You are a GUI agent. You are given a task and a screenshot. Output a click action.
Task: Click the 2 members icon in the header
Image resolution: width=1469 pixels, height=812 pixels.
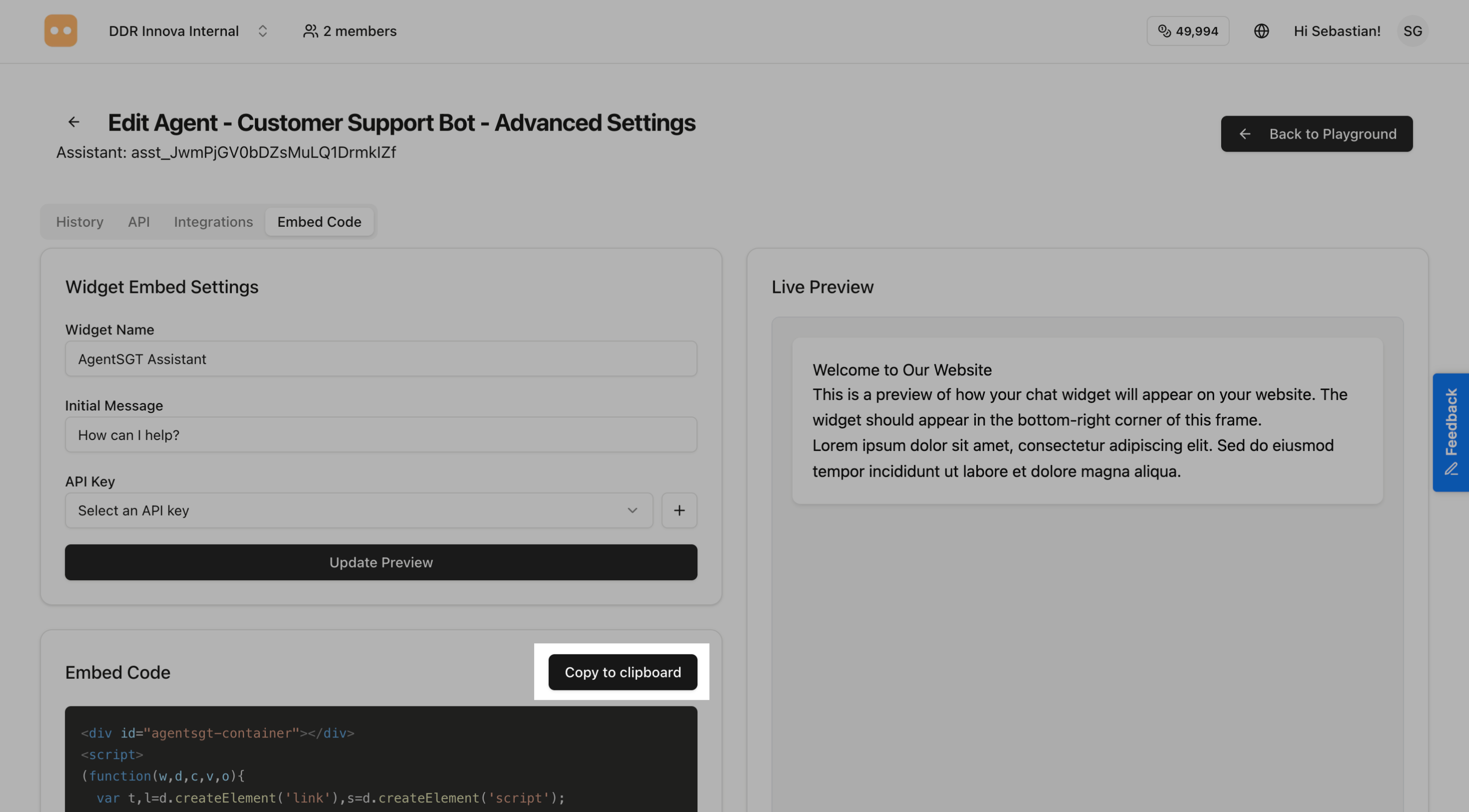(310, 32)
